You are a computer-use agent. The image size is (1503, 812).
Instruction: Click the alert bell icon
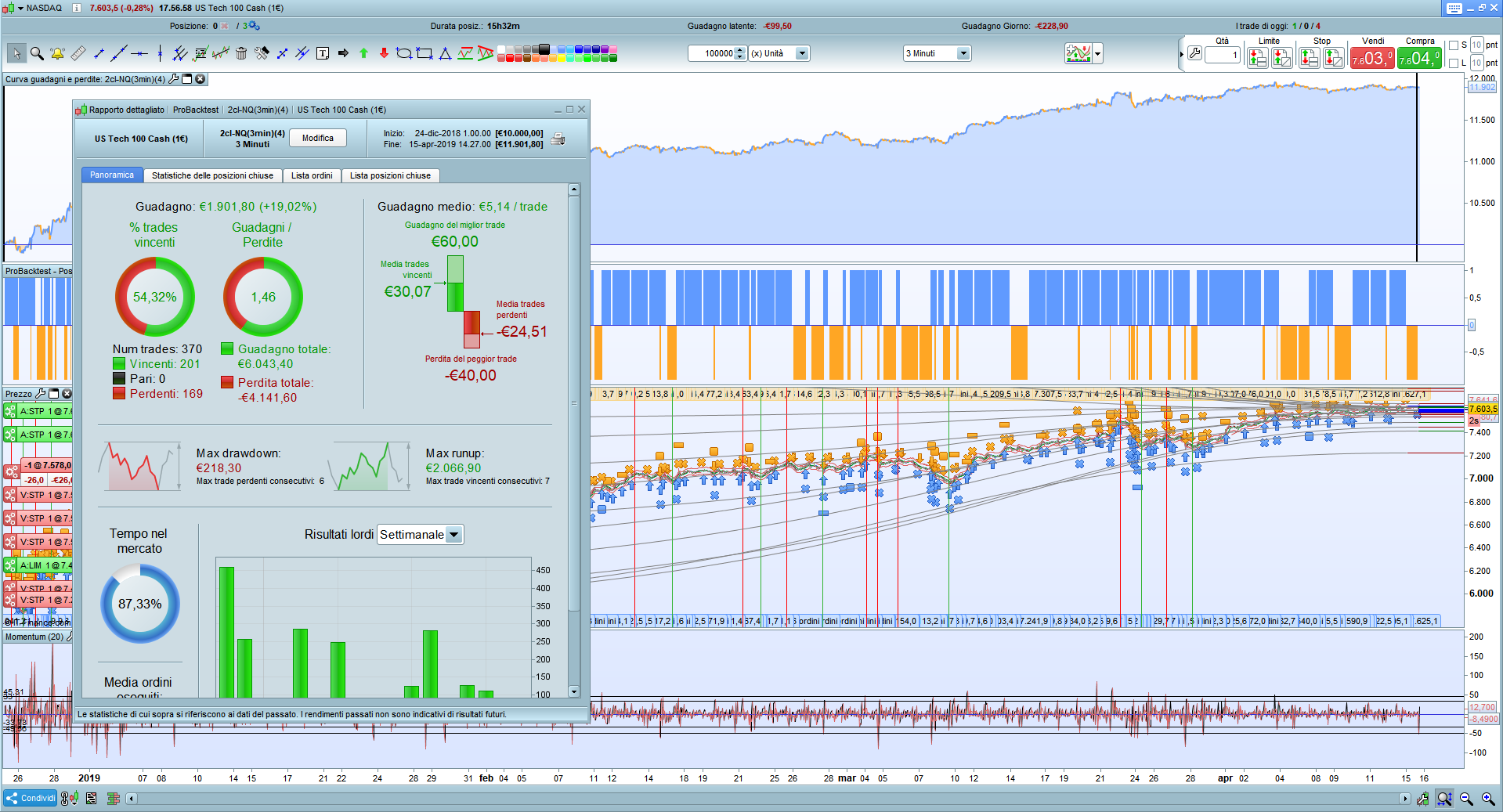coord(57,53)
